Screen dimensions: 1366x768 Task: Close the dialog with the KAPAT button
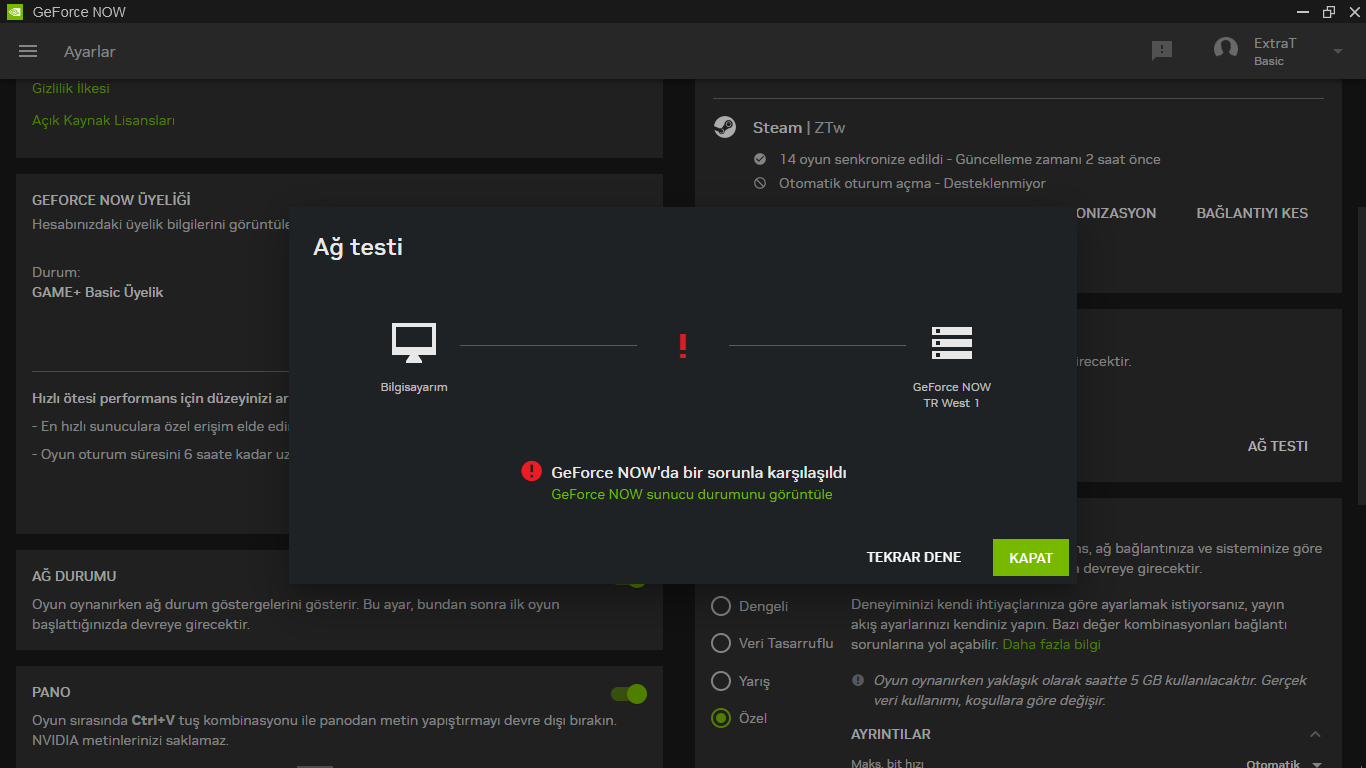click(1031, 558)
